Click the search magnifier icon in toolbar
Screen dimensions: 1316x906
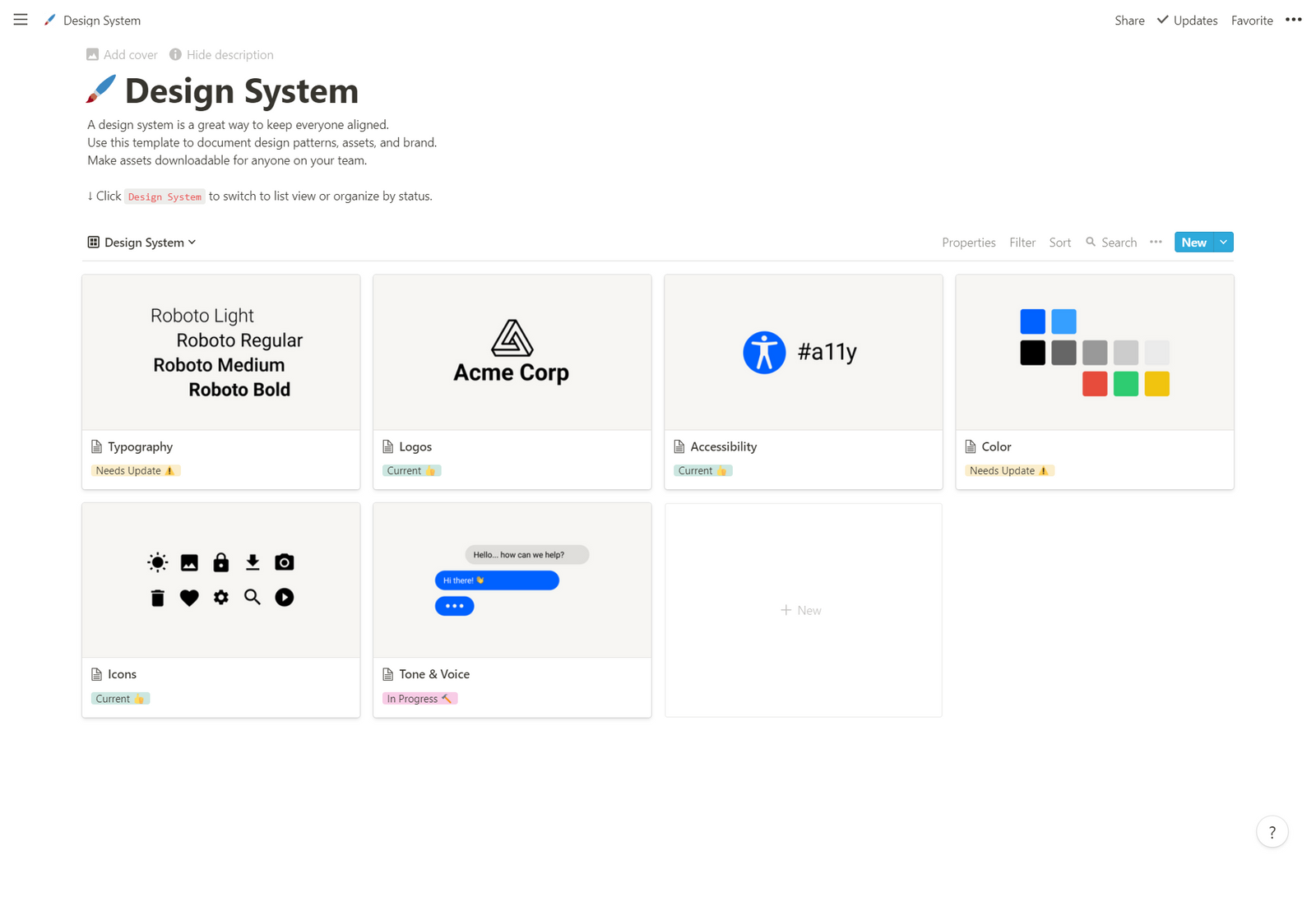1091,242
